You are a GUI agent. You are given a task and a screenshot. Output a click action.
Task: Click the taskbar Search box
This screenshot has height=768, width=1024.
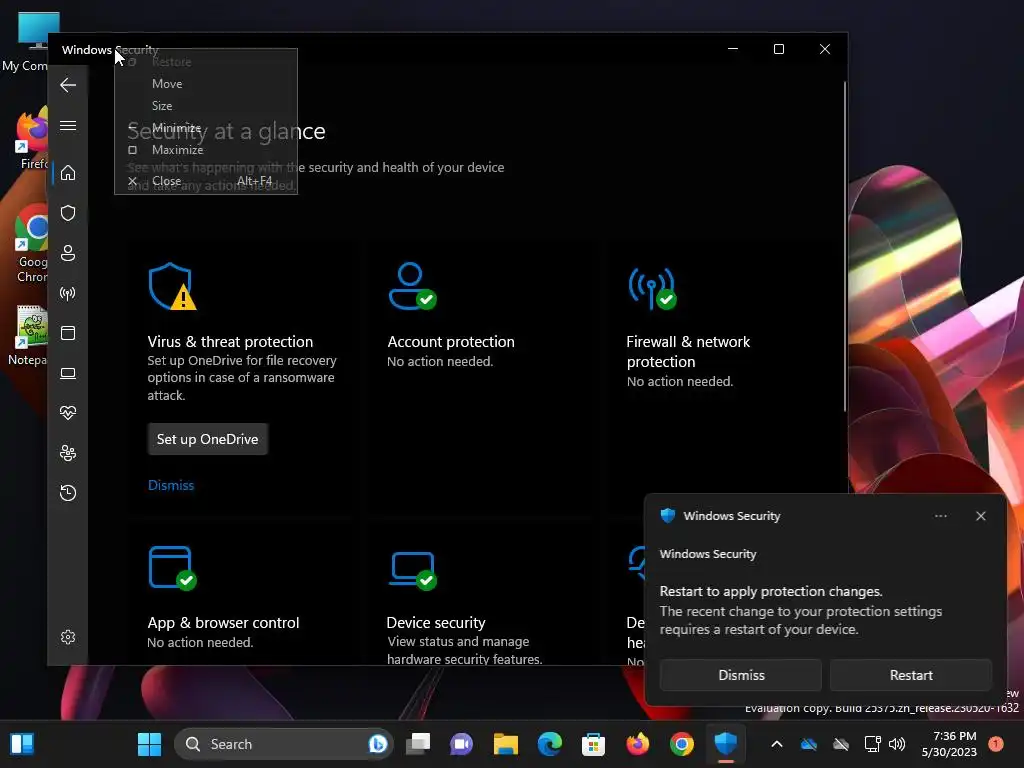(283, 744)
